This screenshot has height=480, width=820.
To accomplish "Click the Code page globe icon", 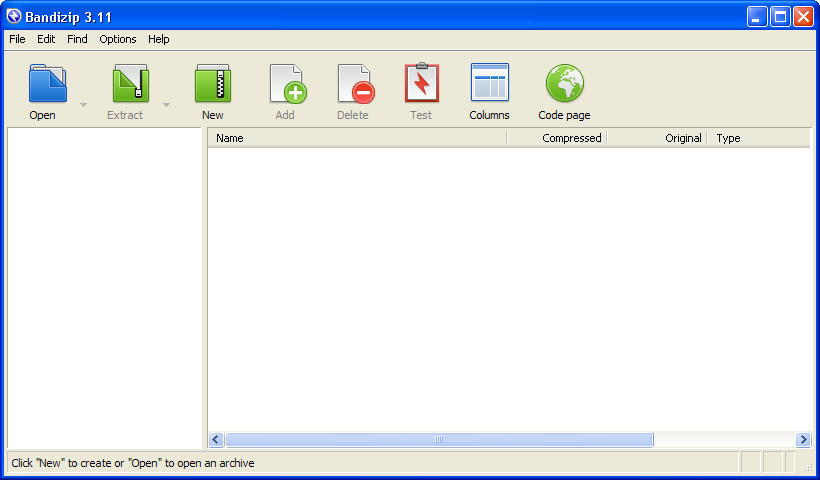I will (565, 83).
